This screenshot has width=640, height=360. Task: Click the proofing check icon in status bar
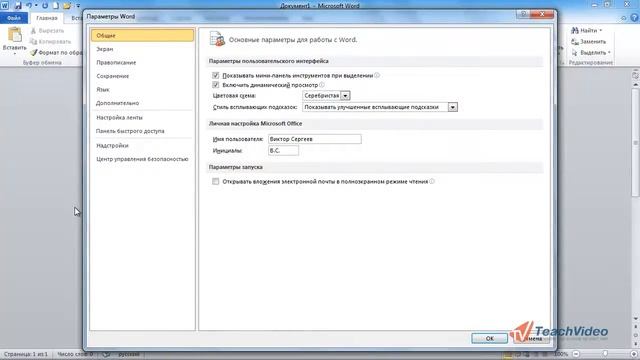click(x=106, y=354)
